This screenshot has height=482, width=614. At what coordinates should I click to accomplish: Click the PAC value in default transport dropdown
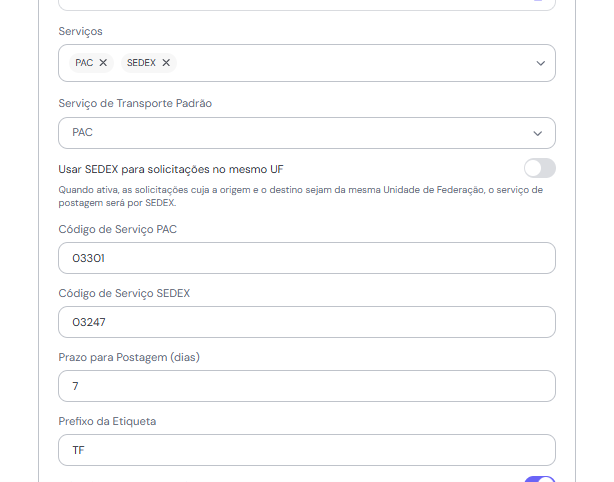coord(83,133)
